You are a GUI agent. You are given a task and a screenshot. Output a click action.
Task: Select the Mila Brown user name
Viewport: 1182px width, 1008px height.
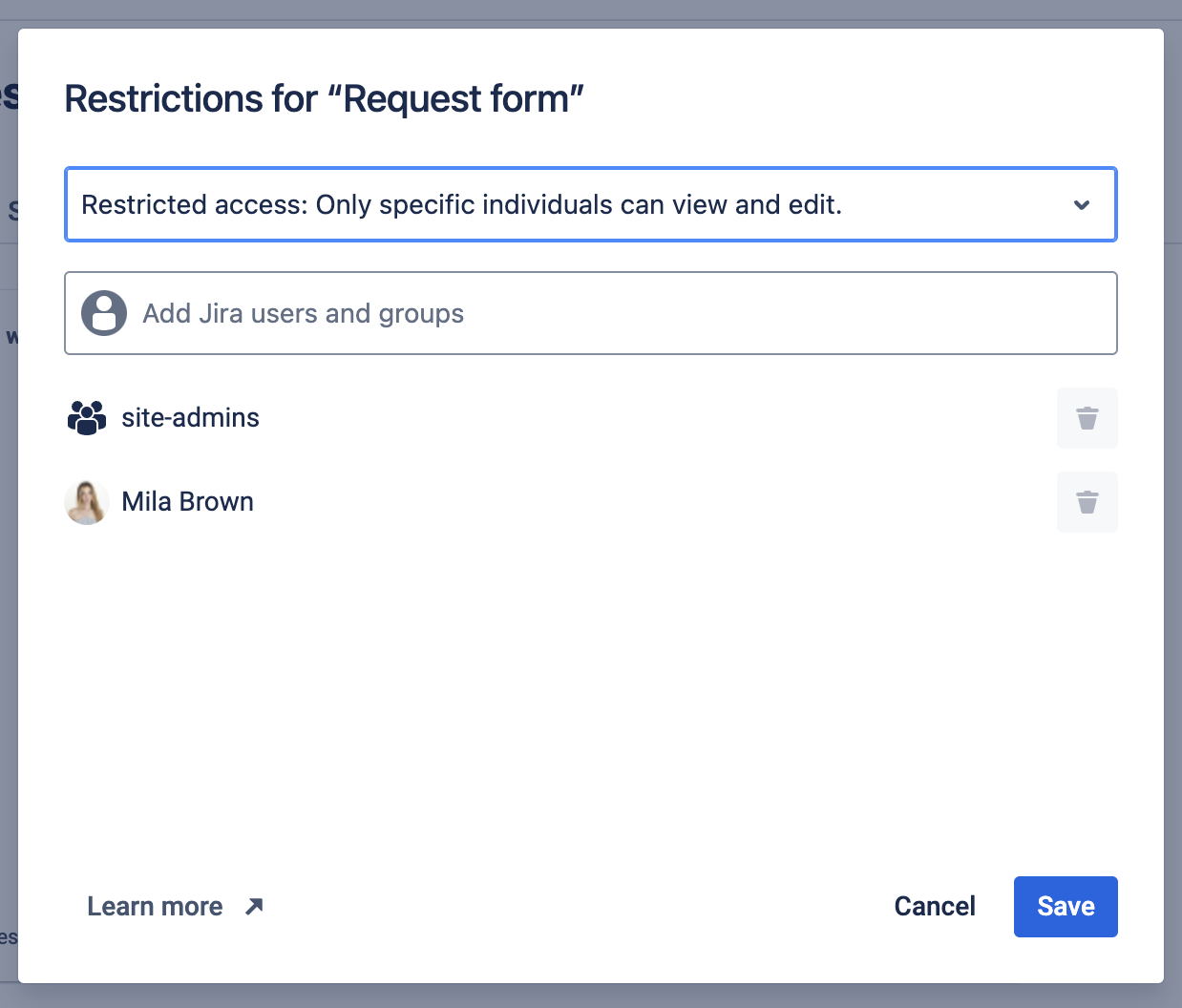point(188,502)
